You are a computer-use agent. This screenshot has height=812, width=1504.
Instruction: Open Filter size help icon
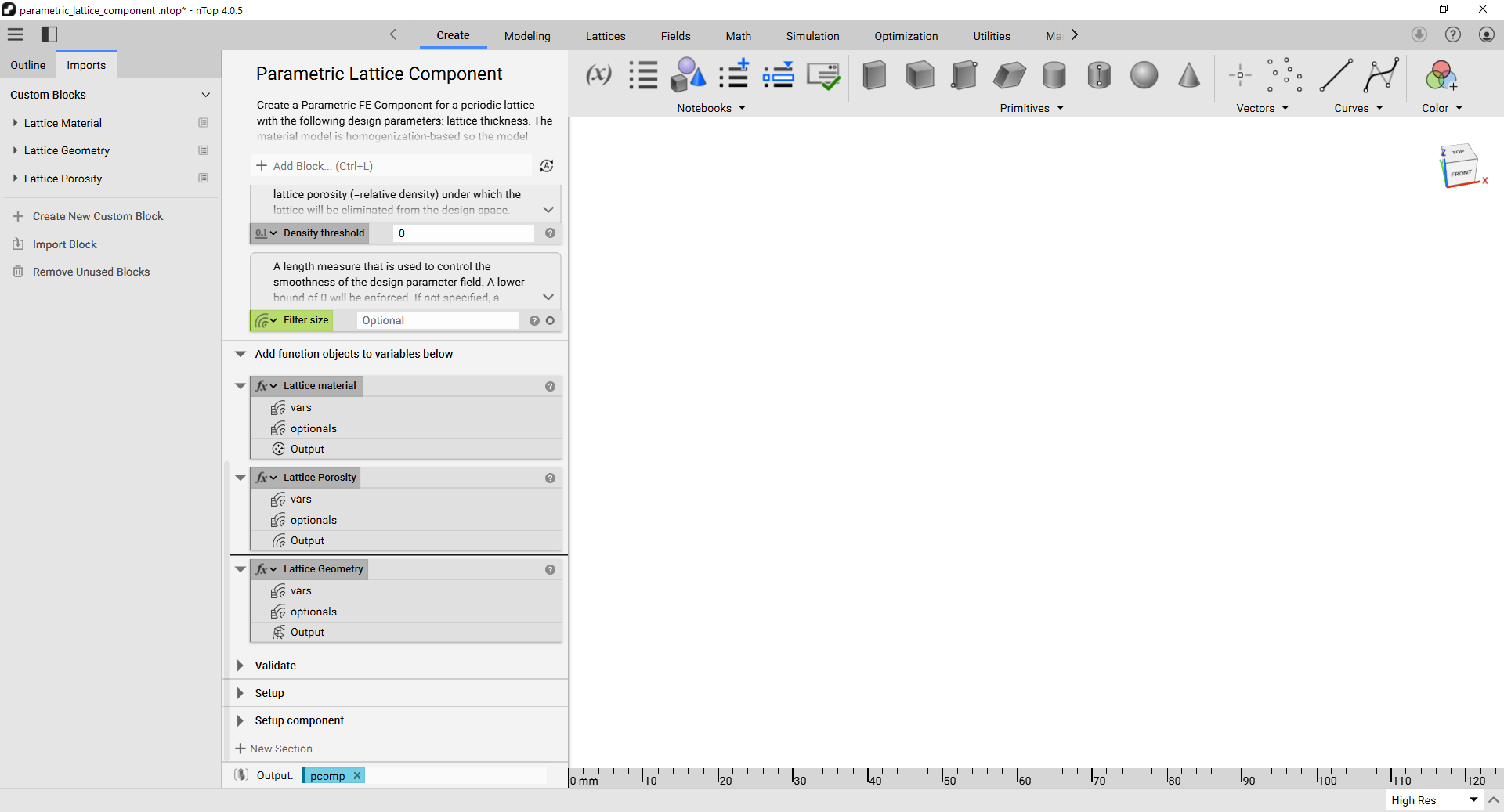pos(534,320)
